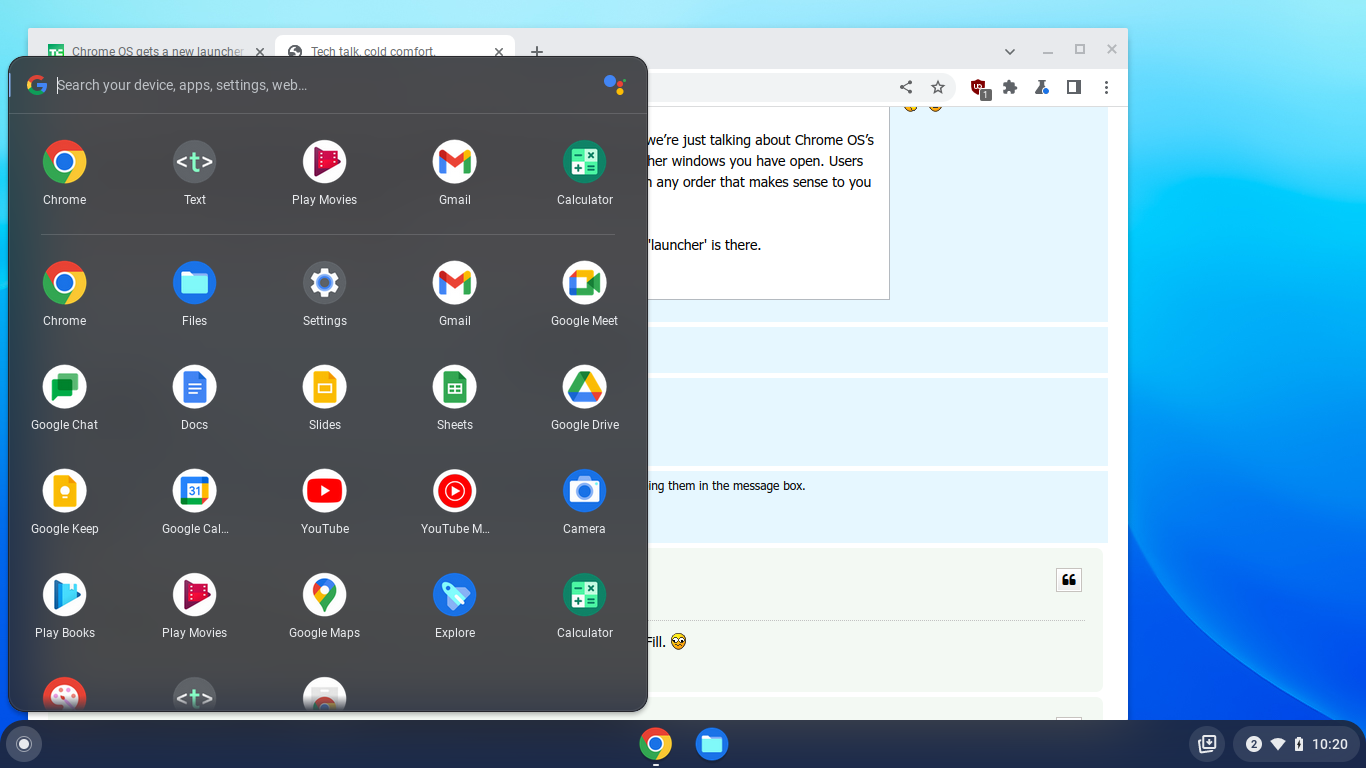Open Play Movies in the recent apps row
The height and width of the screenshot is (768, 1366).
(324, 173)
